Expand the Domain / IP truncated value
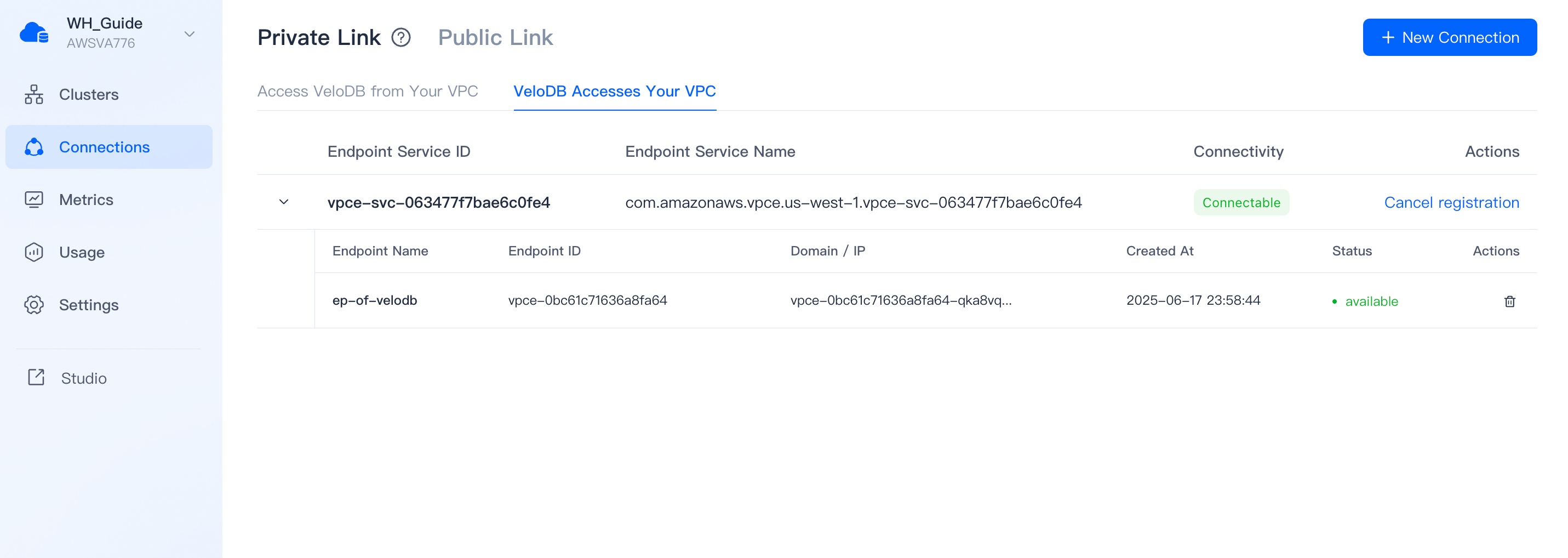Viewport: 1568px width, 558px height. click(901, 300)
